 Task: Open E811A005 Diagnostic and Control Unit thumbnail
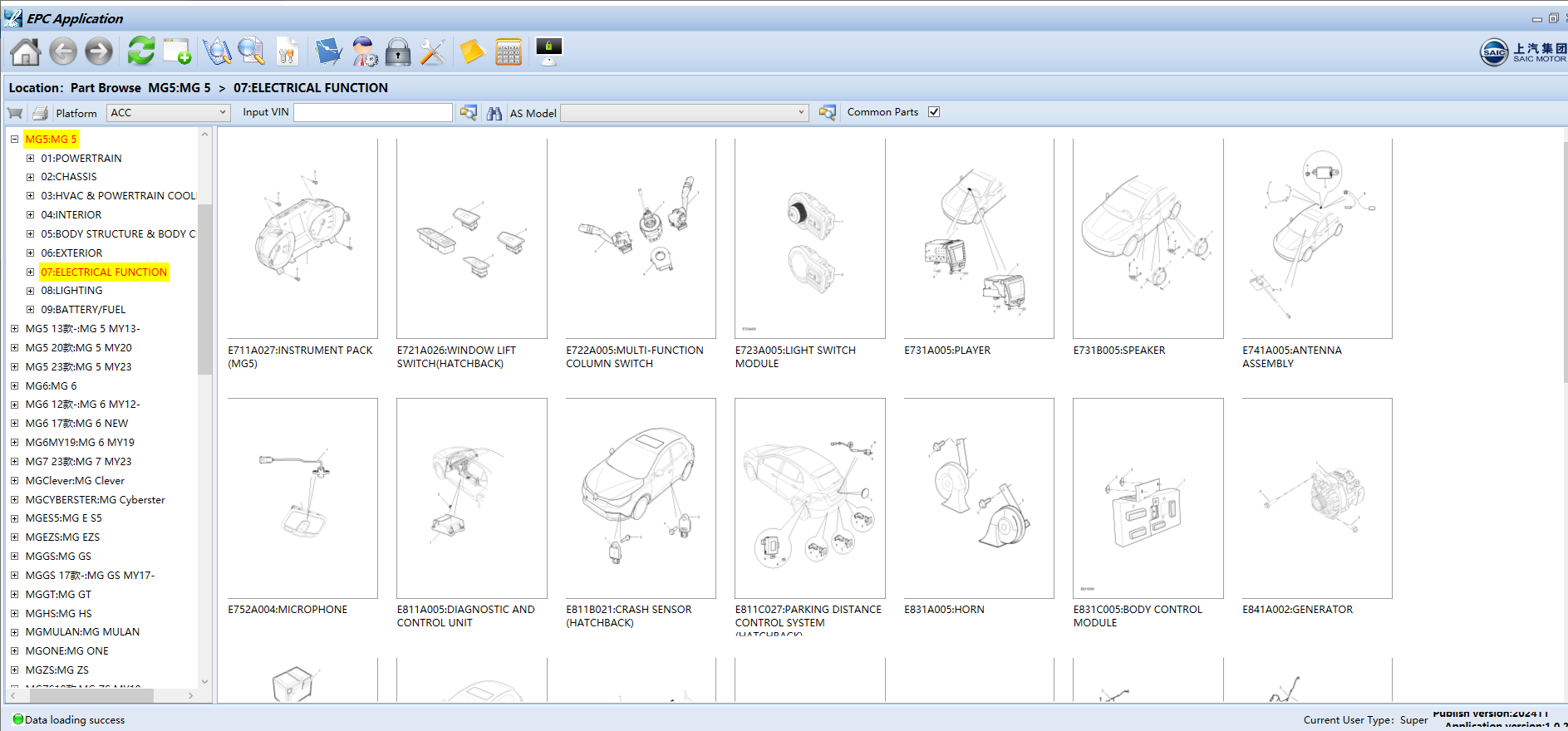472,498
